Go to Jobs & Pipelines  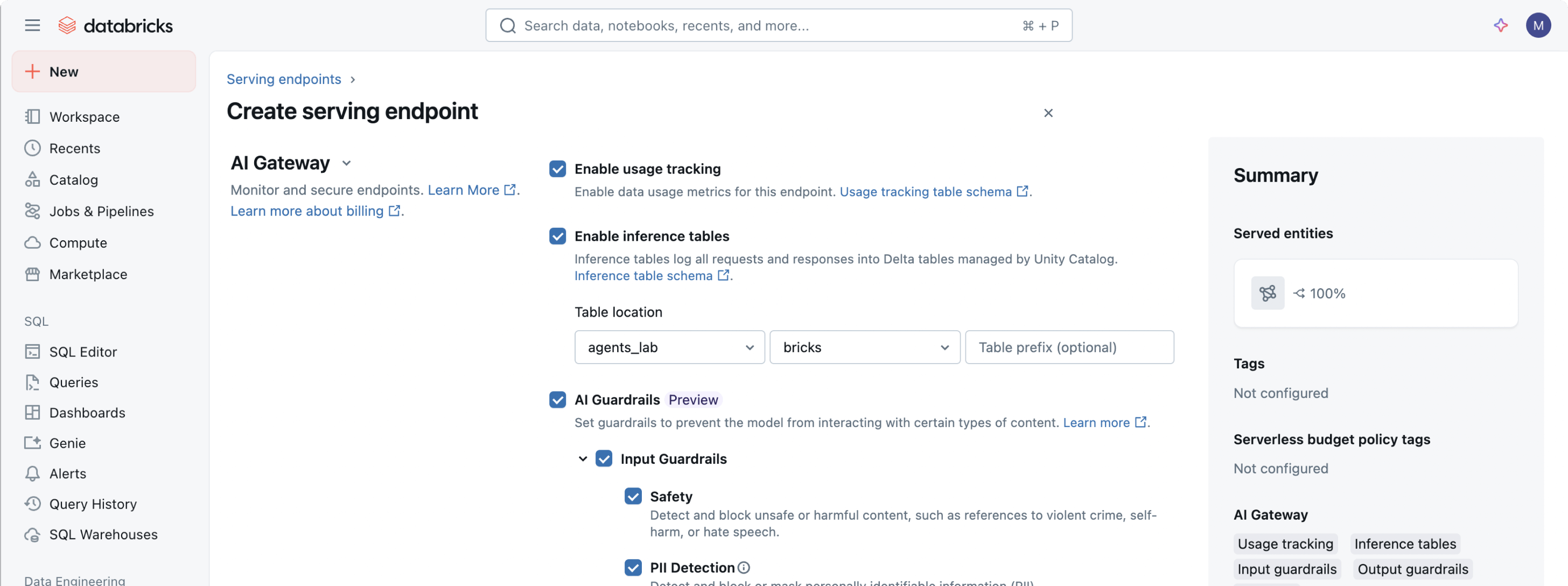(101, 211)
